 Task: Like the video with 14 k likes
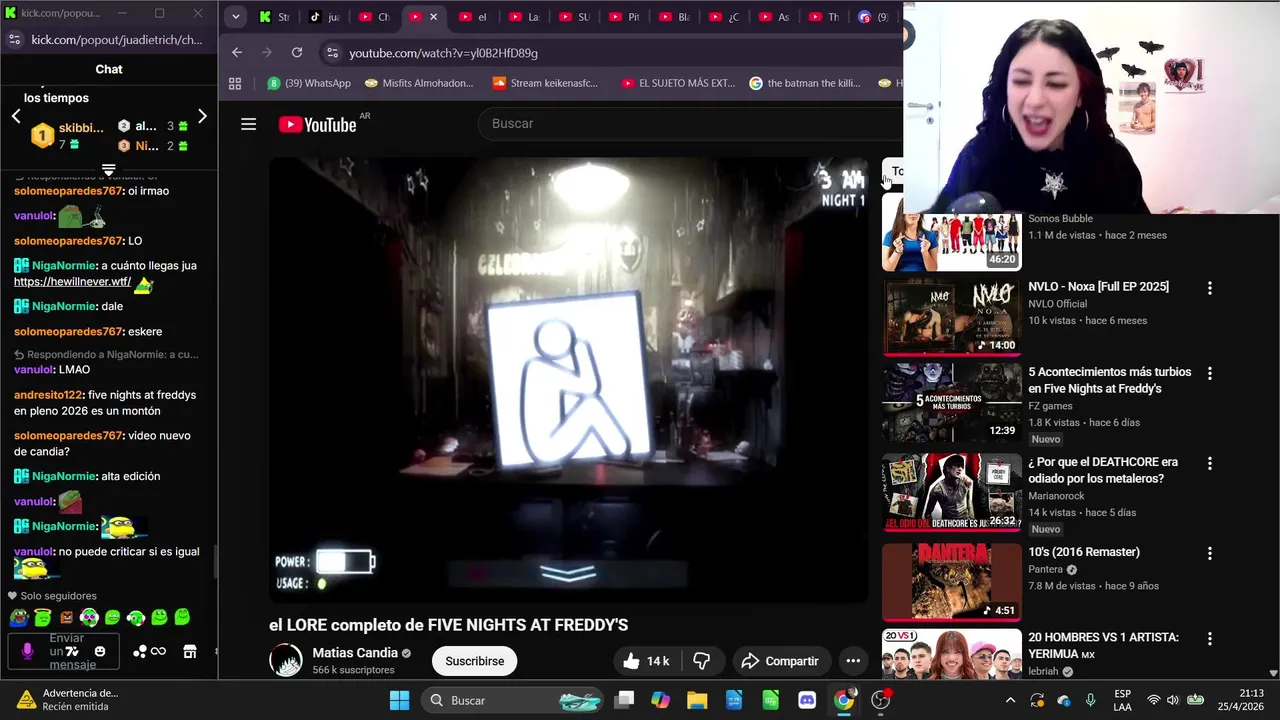tap(645, 661)
